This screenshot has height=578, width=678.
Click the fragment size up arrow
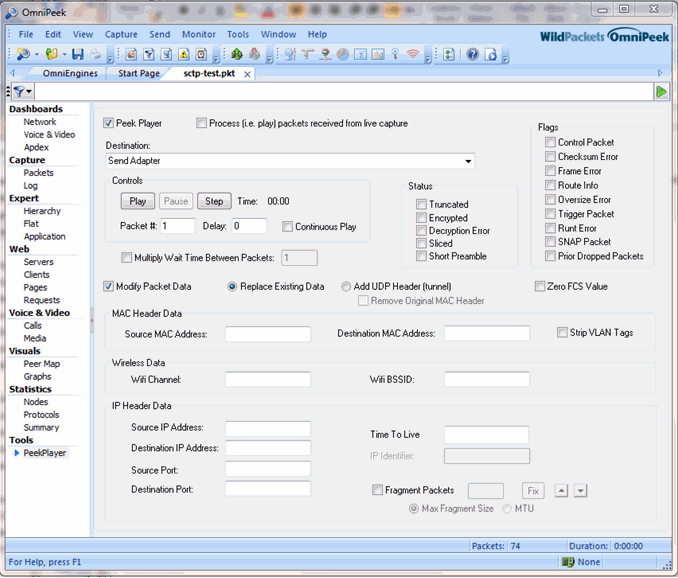561,491
